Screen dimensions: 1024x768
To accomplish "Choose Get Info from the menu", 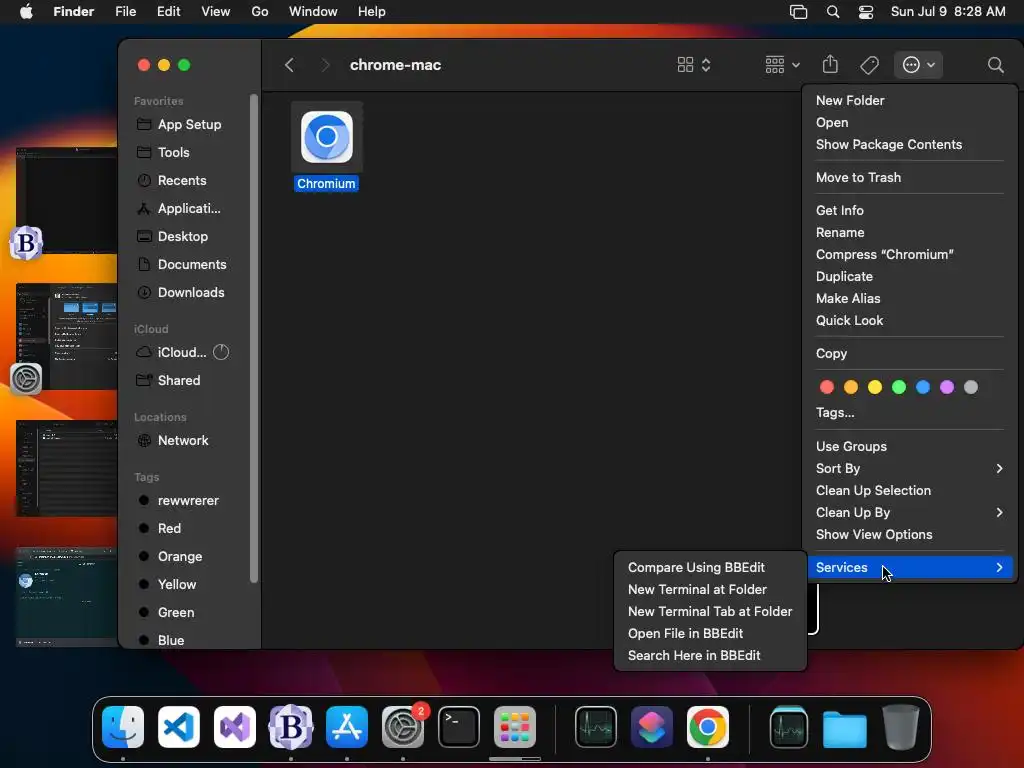I will pyautogui.click(x=909, y=210).
